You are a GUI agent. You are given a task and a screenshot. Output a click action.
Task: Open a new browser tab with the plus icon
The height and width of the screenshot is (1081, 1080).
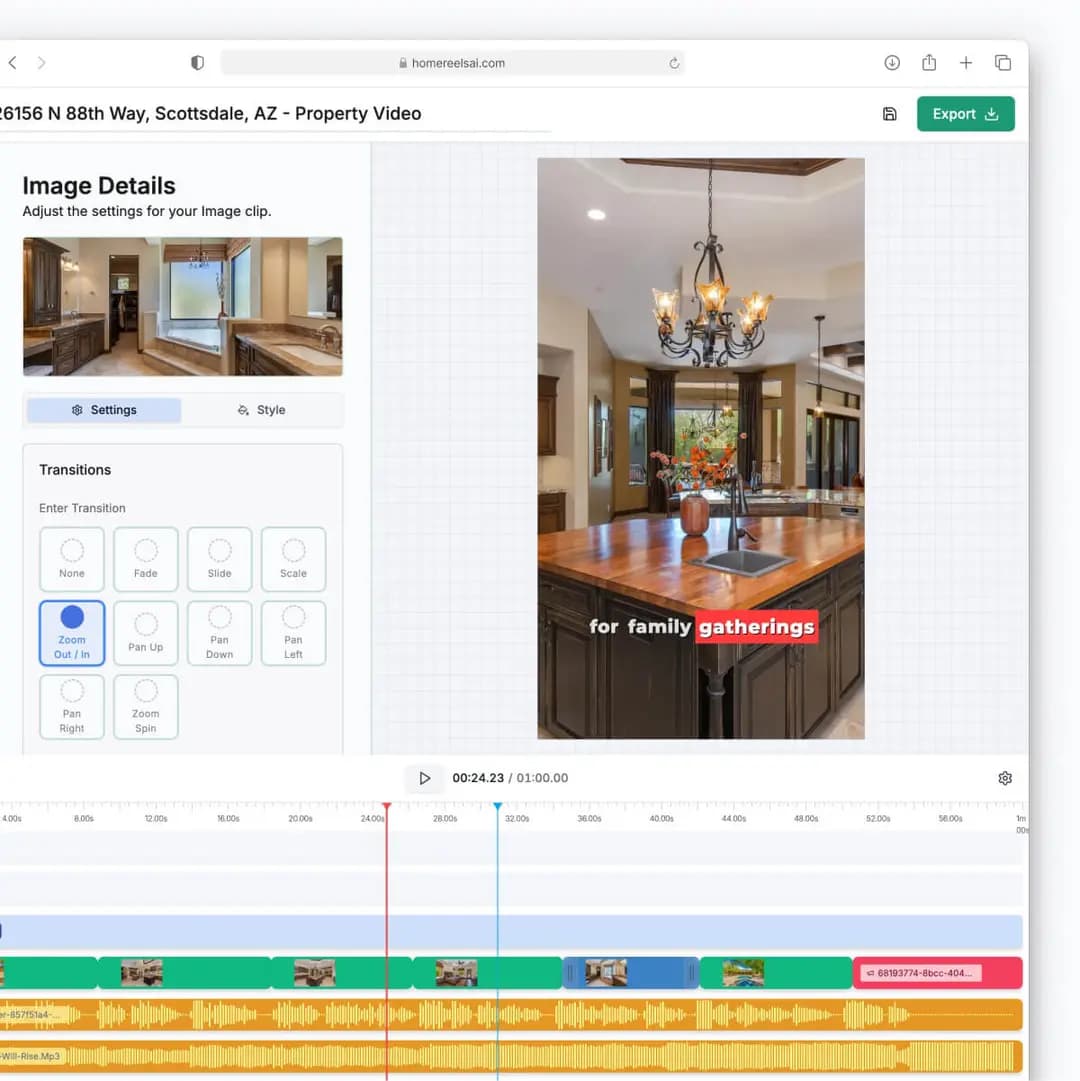966,62
